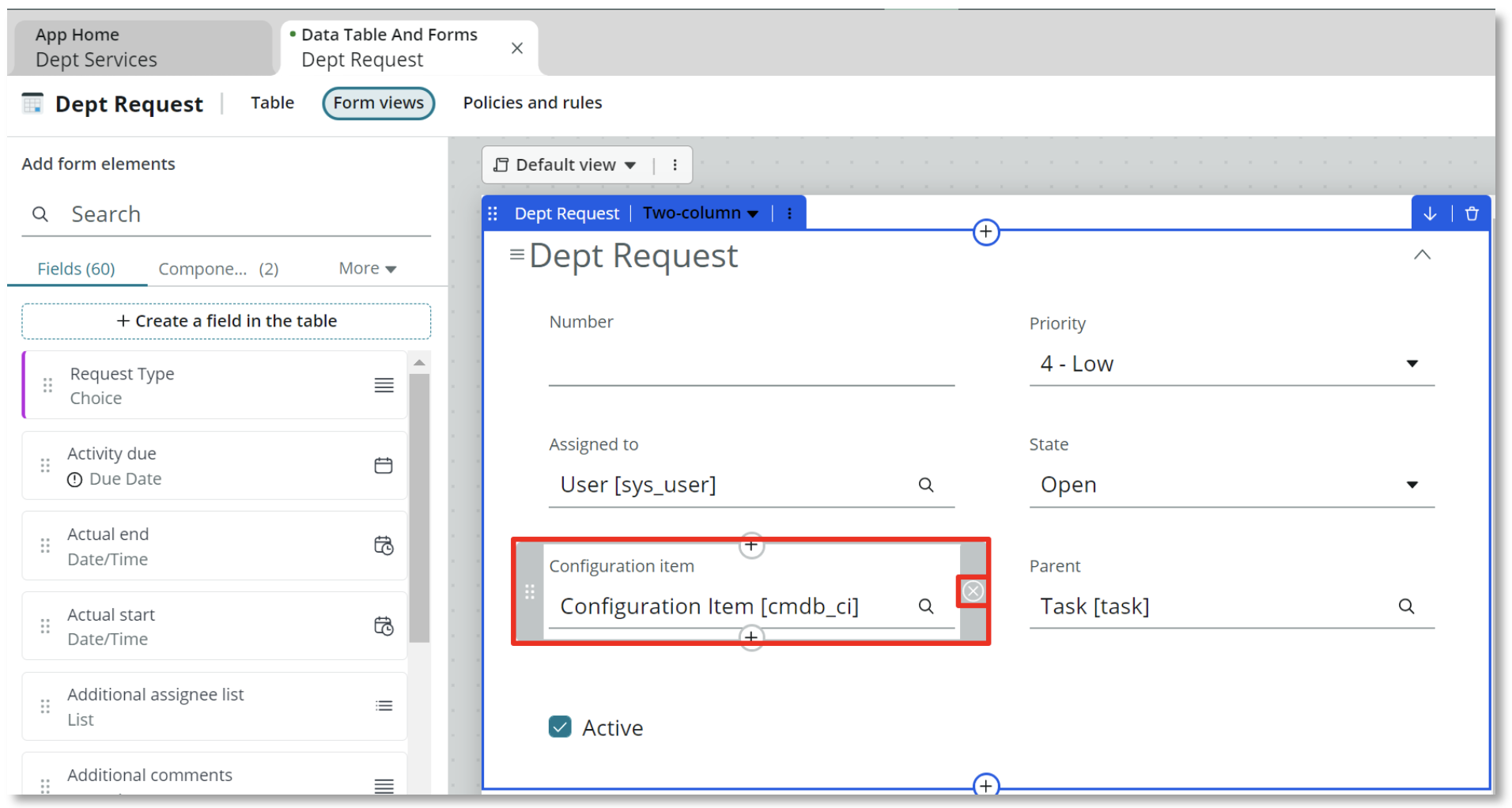Image resolution: width=1512 pixels, height=808 pixels.
Task: Switch to the Components (2) tab
Action: pyautogui.click(x=219, y=269)
